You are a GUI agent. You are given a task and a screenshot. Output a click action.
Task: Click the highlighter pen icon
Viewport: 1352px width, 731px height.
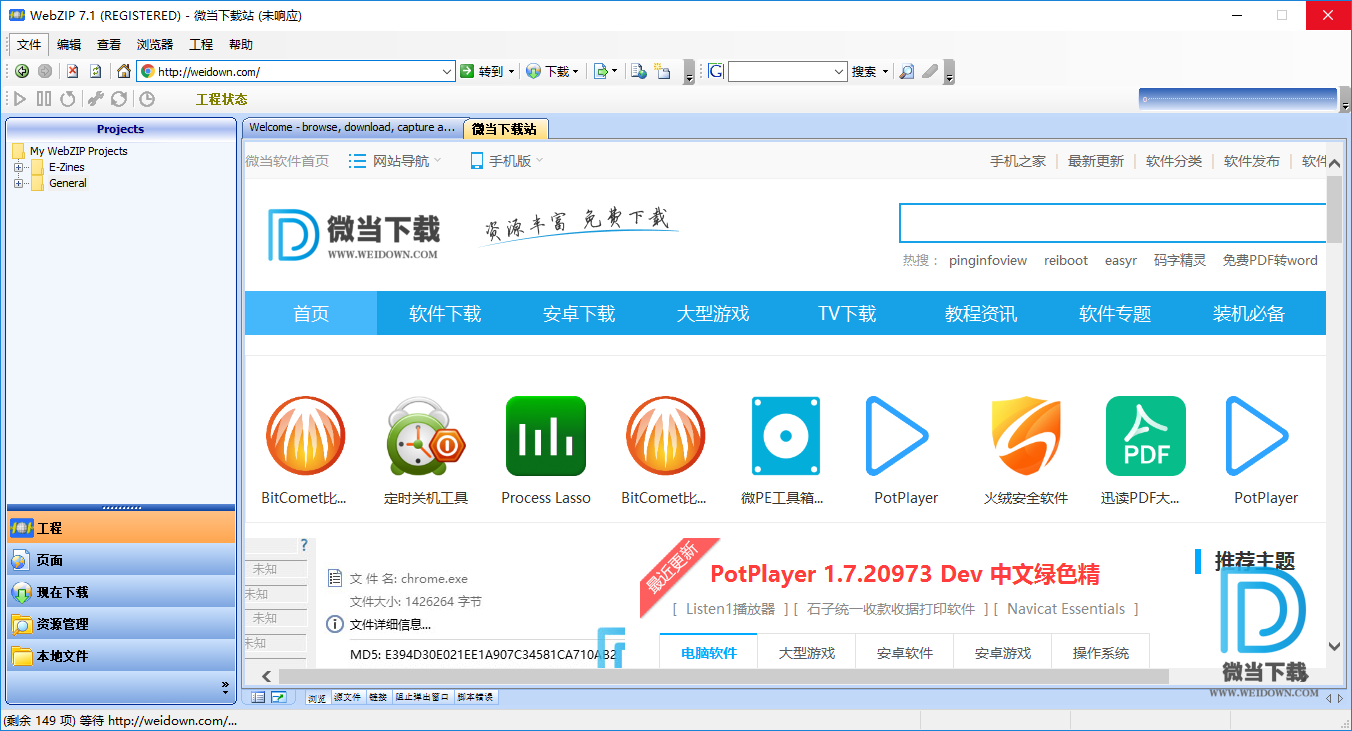930,71
